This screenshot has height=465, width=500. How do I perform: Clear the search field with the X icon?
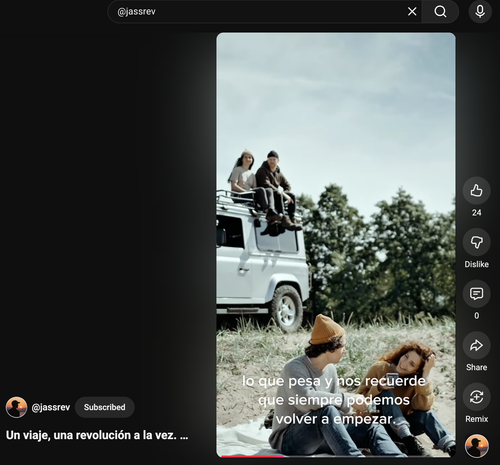tap(412, 12)
